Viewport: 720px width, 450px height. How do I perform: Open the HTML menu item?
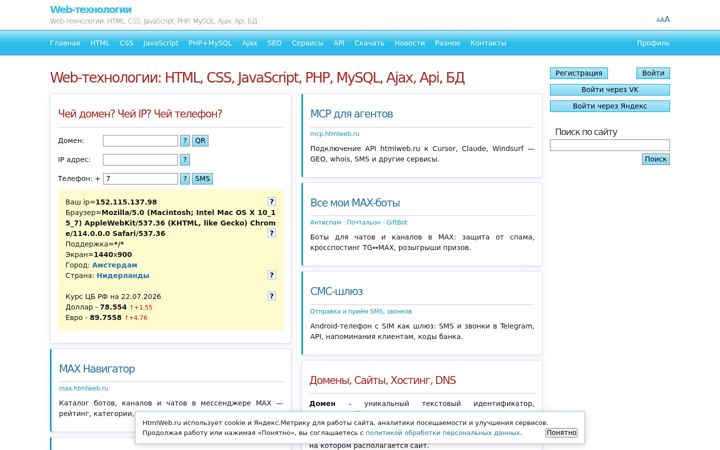tap(100, 43)
